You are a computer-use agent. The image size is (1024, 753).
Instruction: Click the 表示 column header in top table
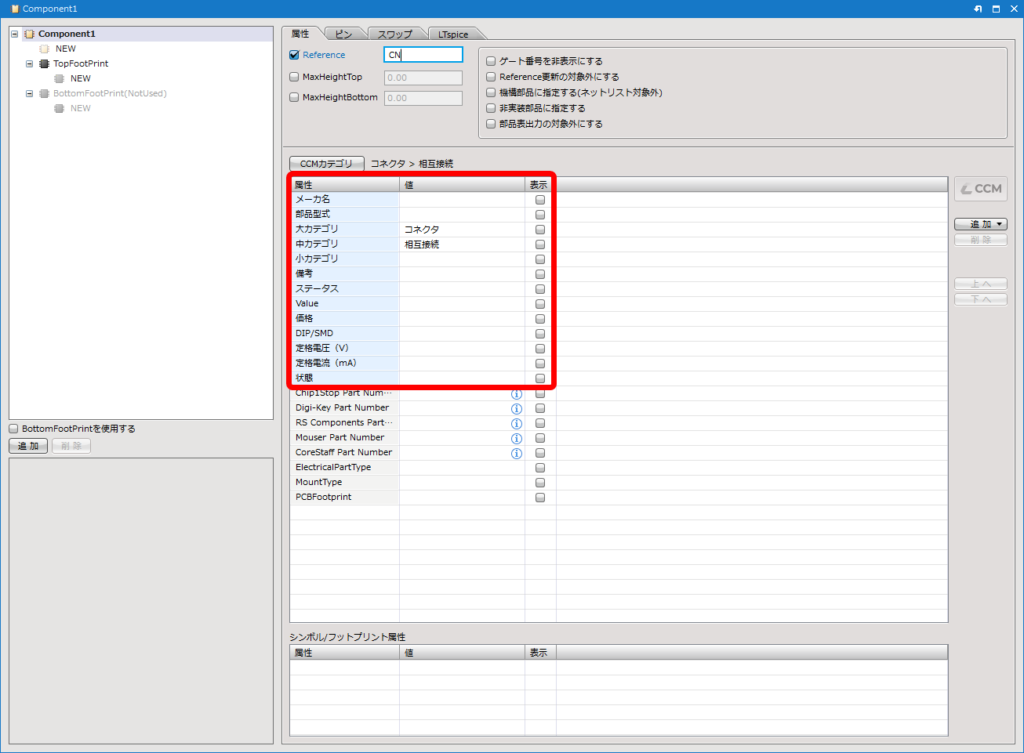point(540,185)
